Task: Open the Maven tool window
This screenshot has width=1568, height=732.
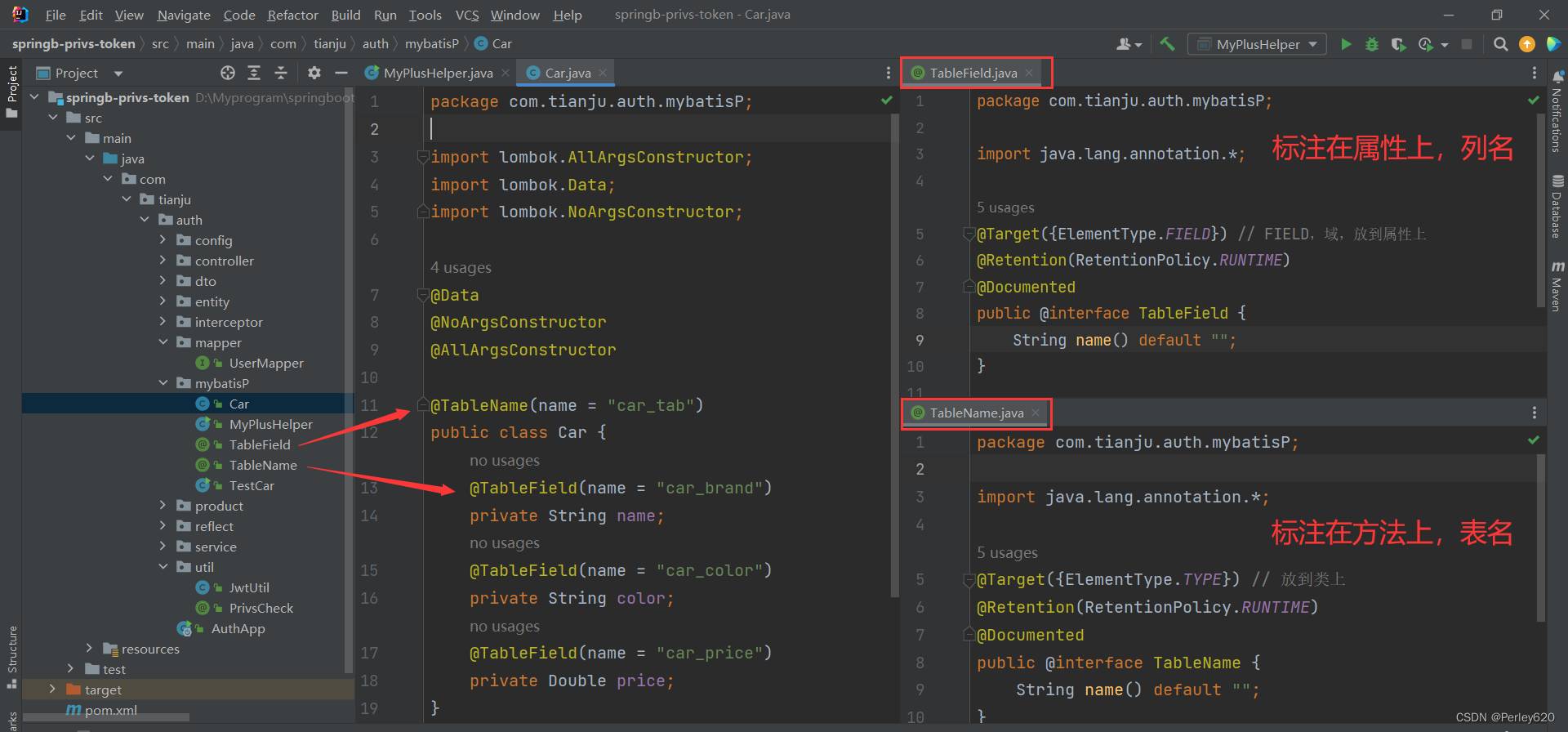Action: click(1557, 286)
